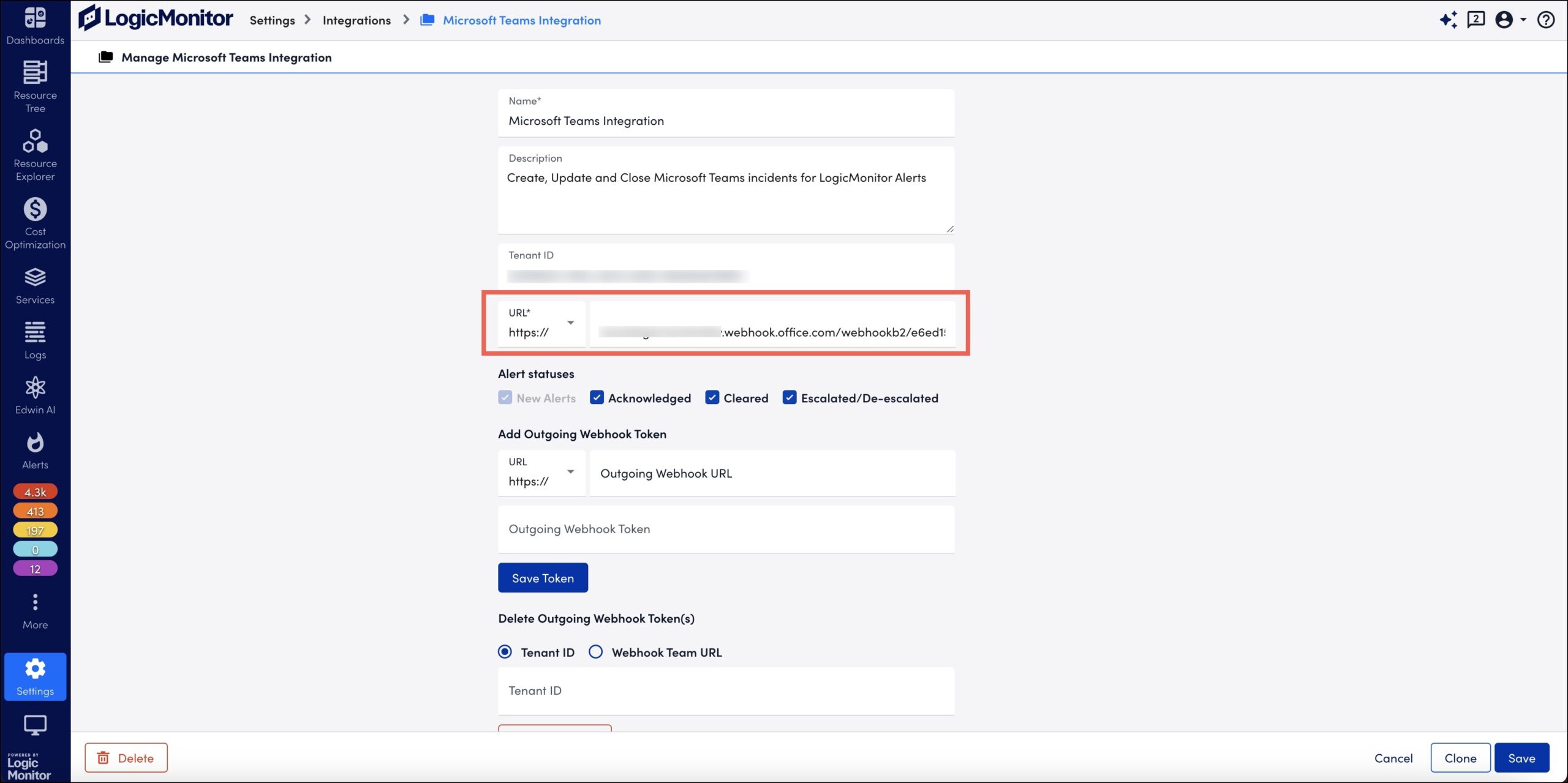Click the Clone button
Viewport: 1568px width, 783px height.
(1460, 758)
